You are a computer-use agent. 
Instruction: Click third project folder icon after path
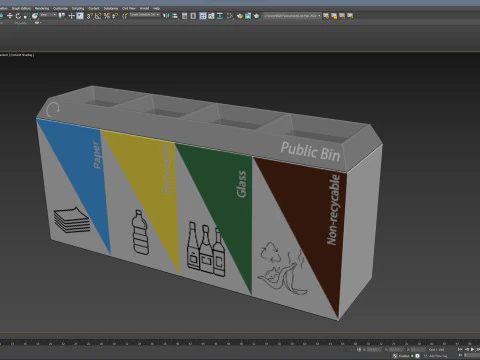click(x=342, y=16)
